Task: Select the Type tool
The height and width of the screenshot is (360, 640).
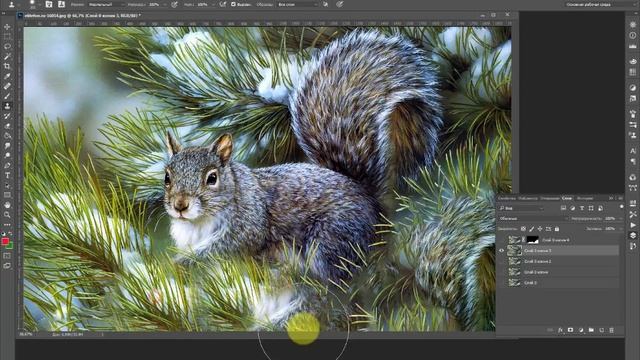Action: (7, 175)
